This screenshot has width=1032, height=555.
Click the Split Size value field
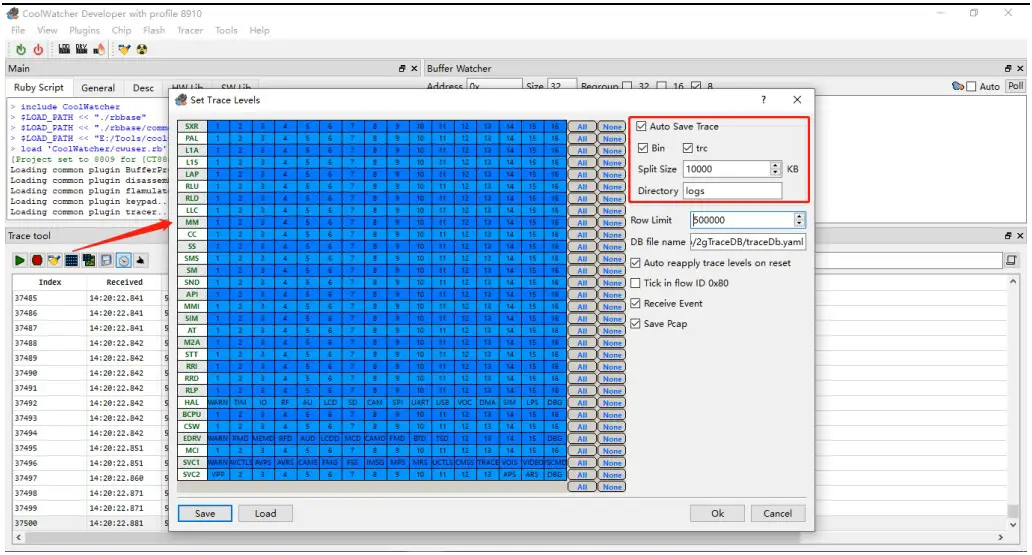coord(727,169)
